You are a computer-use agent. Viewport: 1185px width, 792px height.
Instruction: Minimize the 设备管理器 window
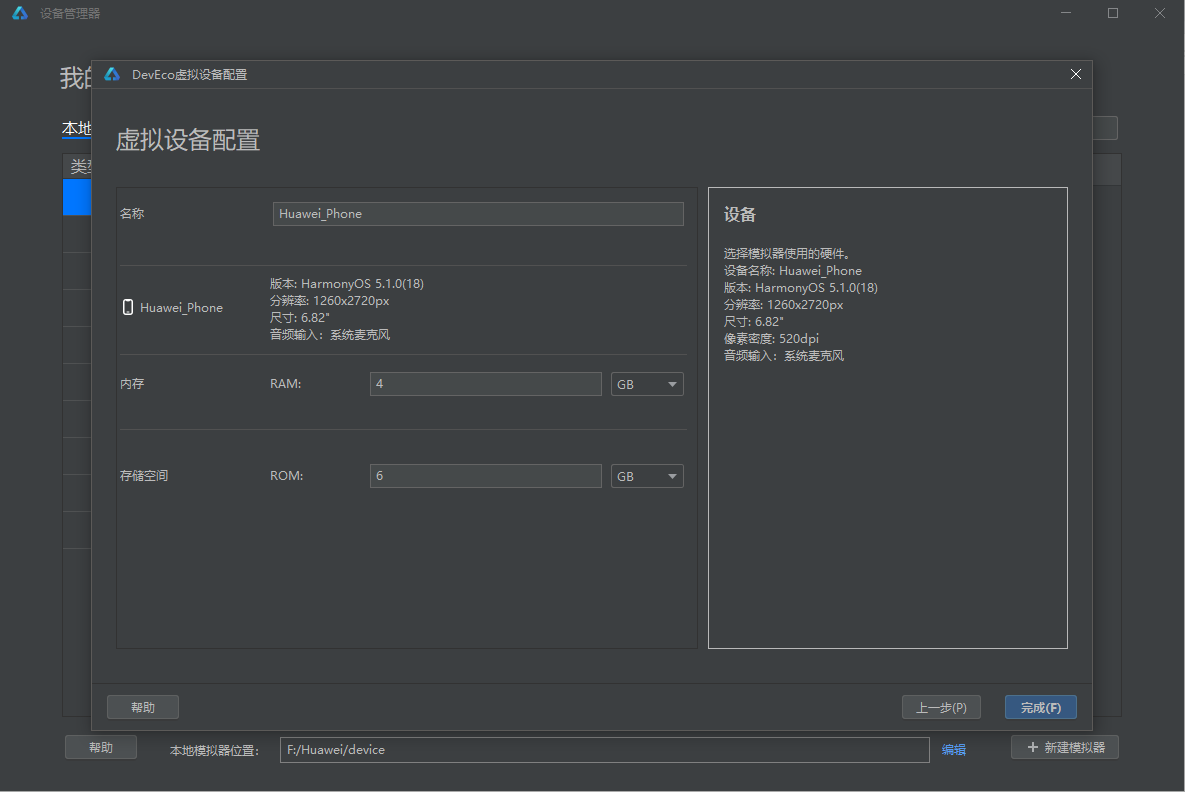point(1067,14)
